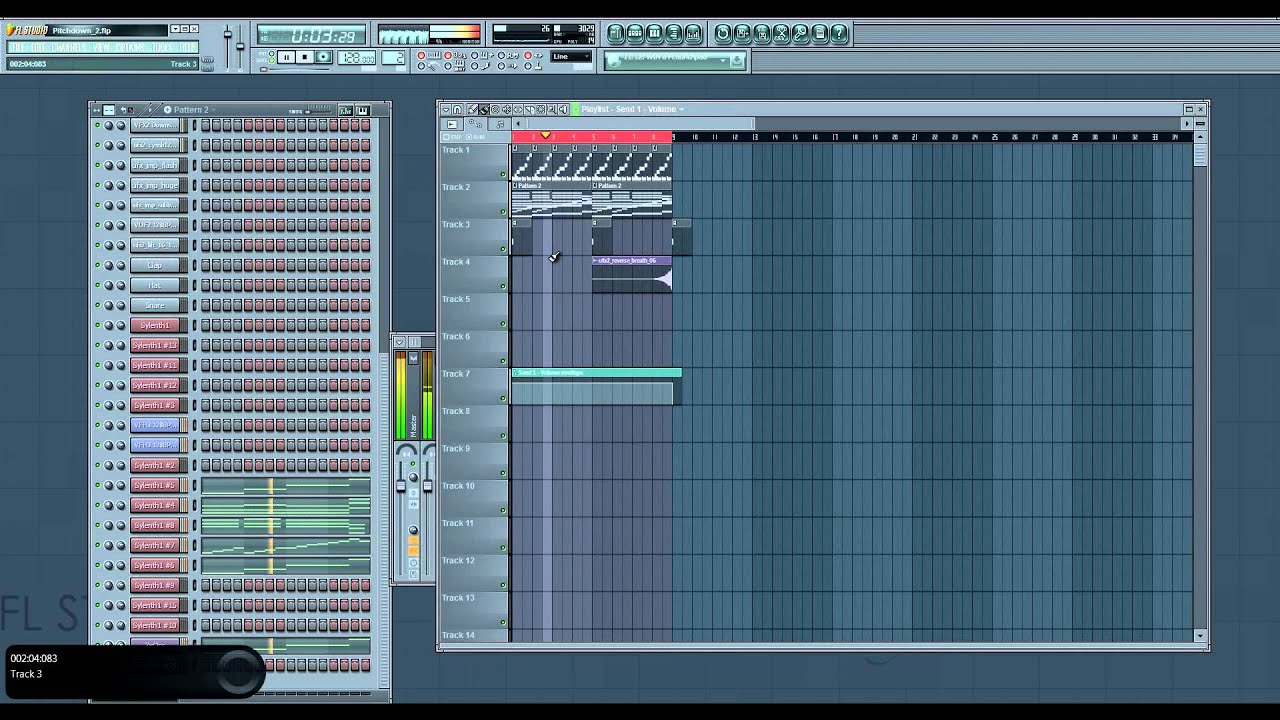
Task: Select the Slip tool in Playlist toolbar
Action: point(517,109)
